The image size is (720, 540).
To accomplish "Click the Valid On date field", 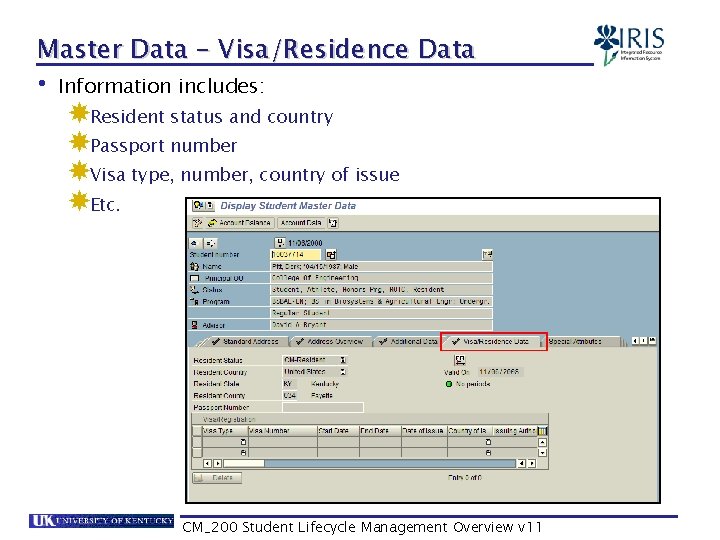I will pyautogui.click(x=500, y=371).
